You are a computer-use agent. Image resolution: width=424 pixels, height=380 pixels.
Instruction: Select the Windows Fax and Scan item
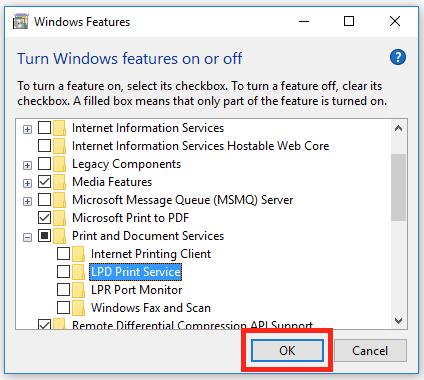[151, 308]
